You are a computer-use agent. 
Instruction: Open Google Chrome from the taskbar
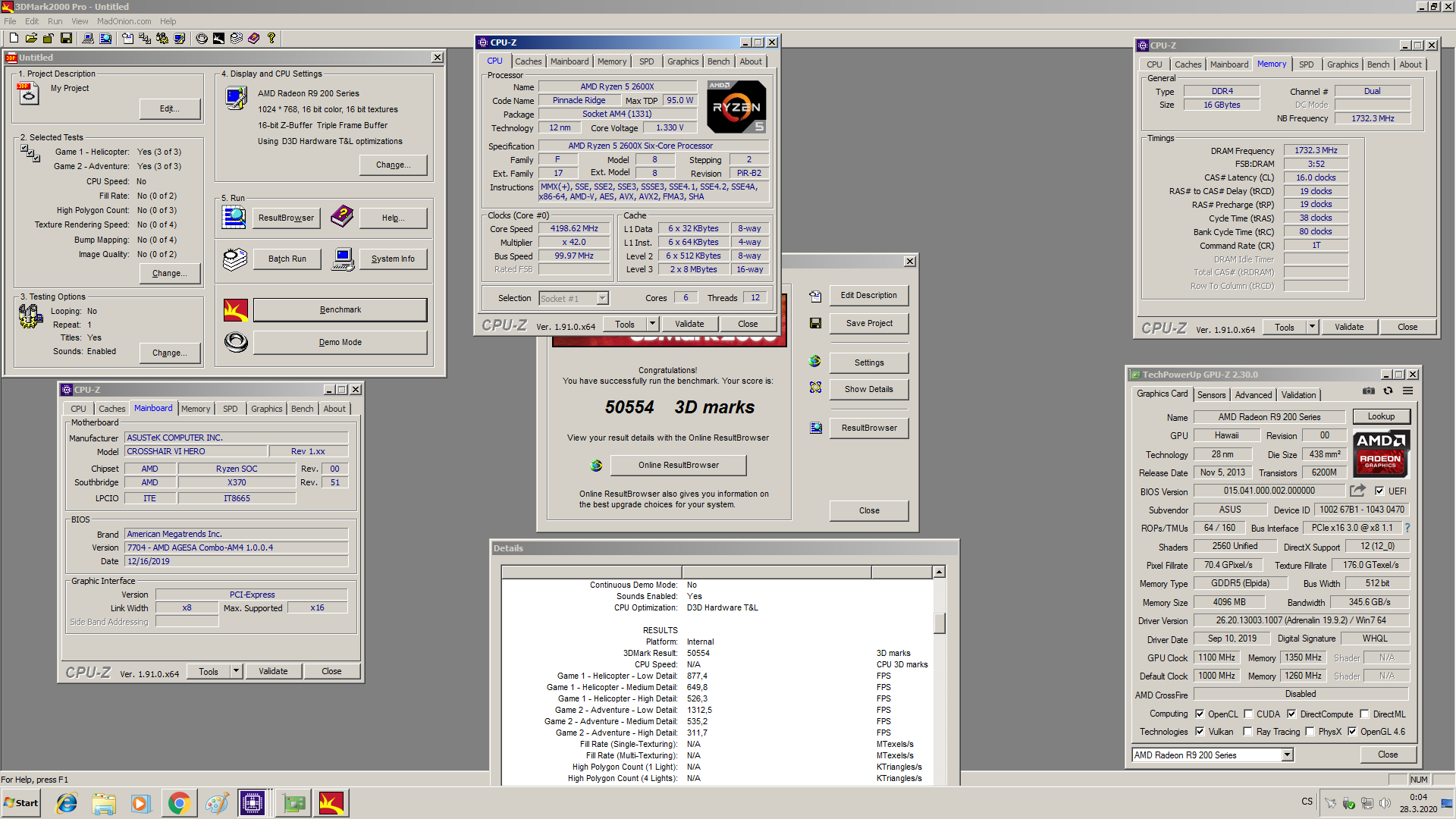pyautogui.click(x=179, y=803)
